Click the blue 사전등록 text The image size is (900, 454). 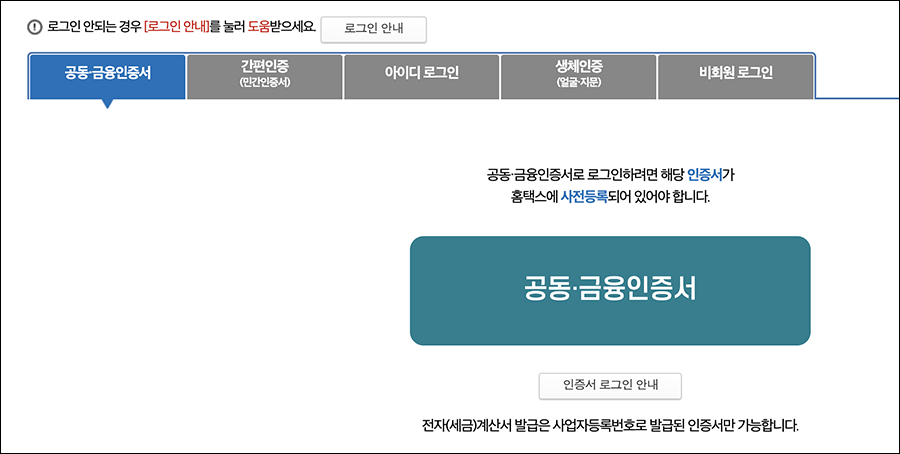584,197
